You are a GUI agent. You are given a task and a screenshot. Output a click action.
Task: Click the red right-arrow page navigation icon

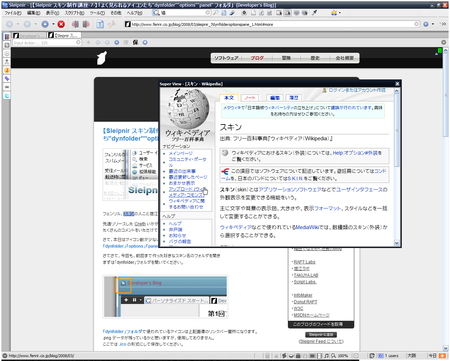[x=86, y=24]
